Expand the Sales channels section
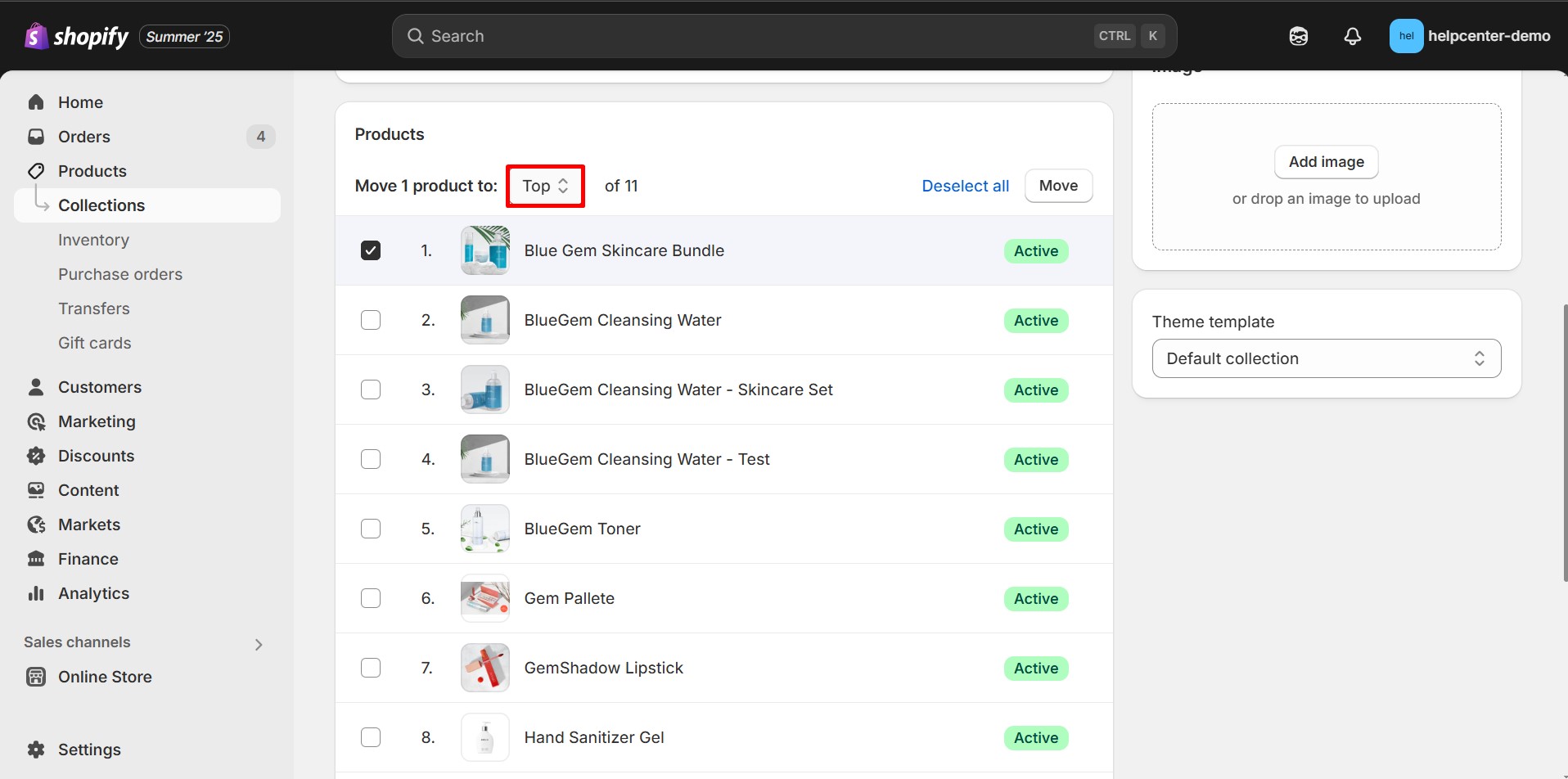1568x779 pixels. tap(259, 644)
